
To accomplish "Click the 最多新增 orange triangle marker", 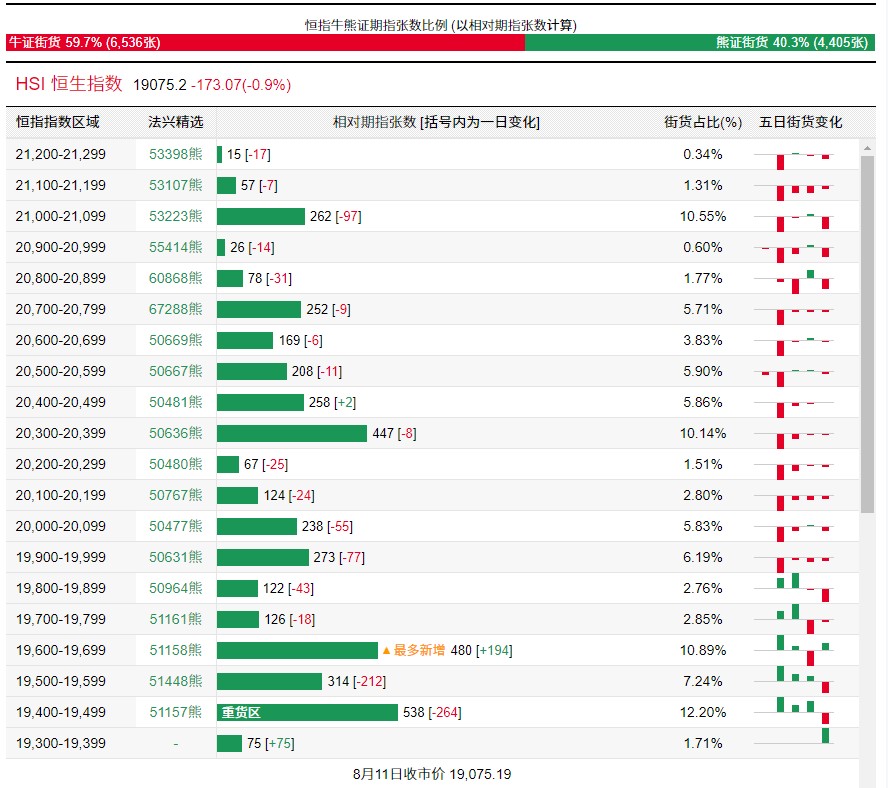I will pos(386,650).
